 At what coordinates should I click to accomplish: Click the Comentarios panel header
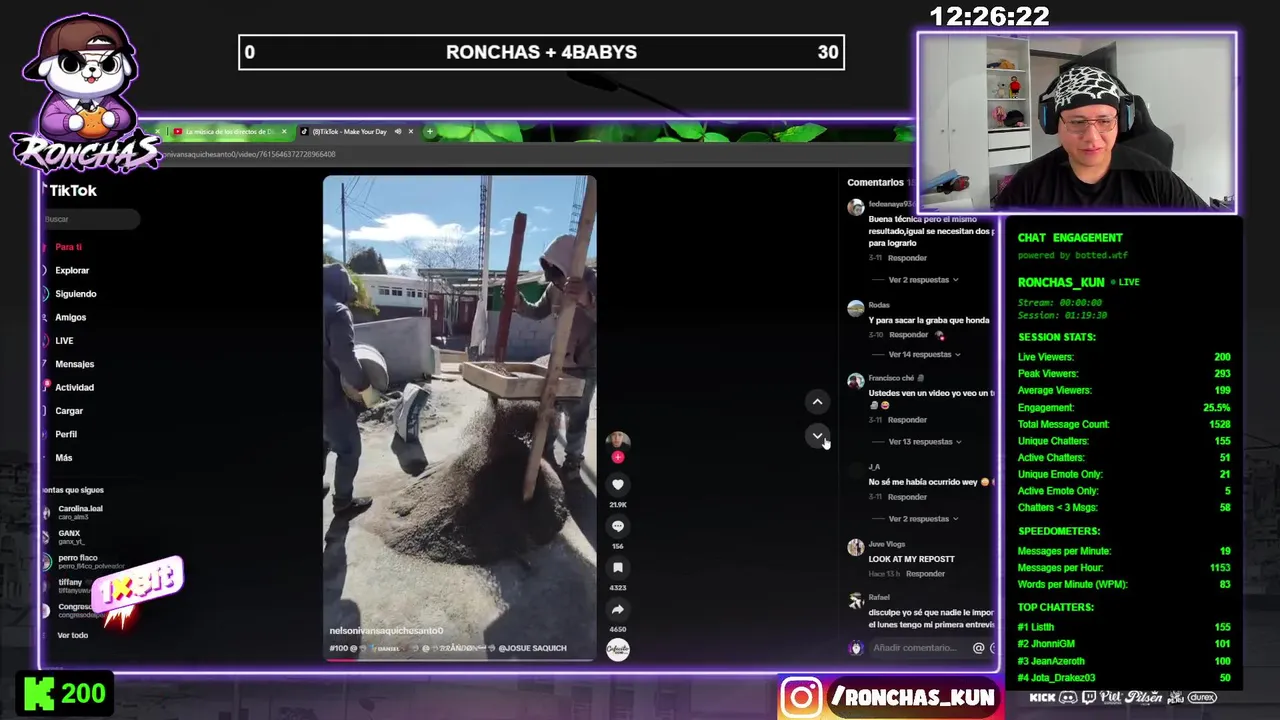click(875, 182)
